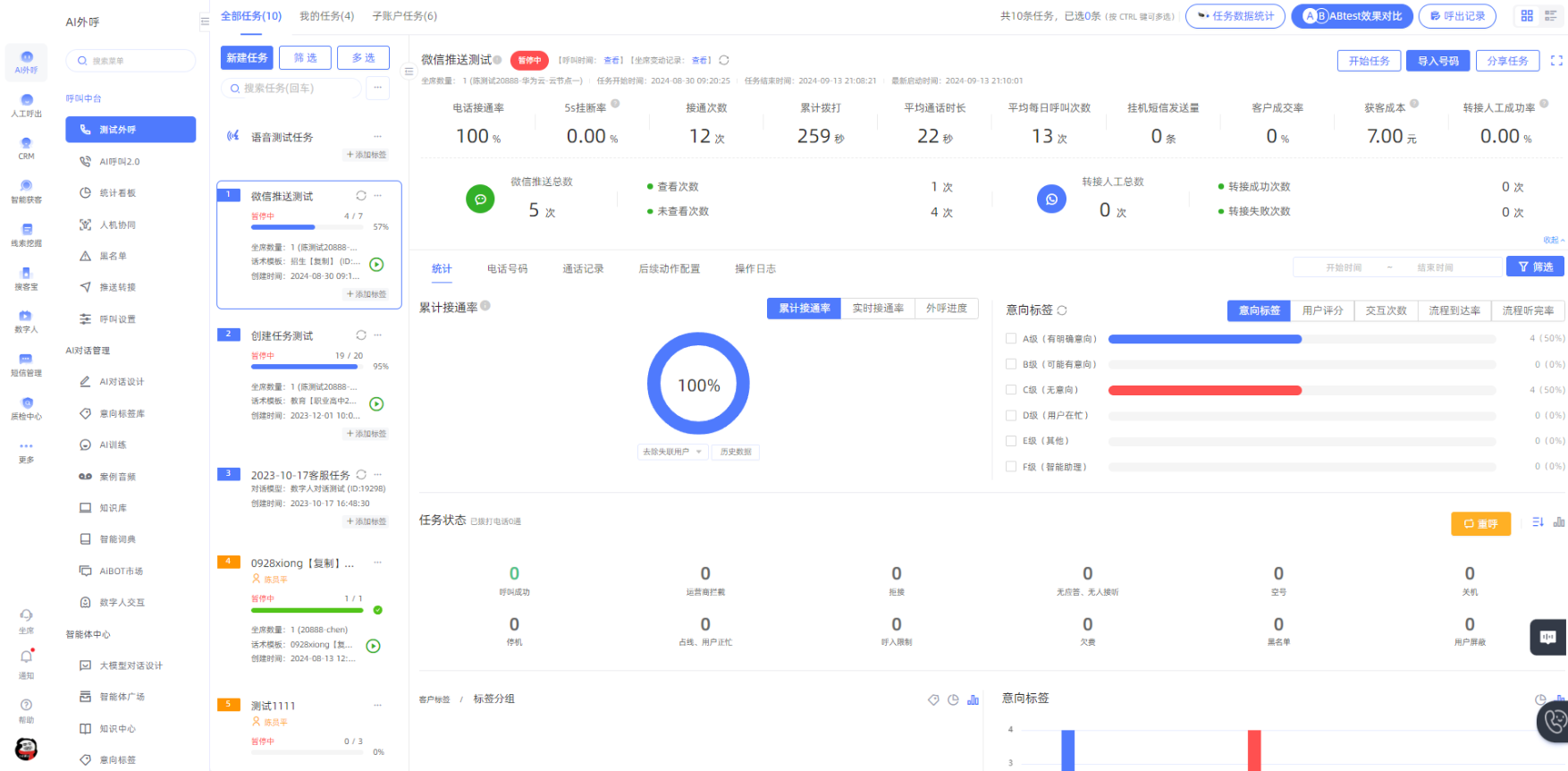Refresh the 意向标签 panel
Screen dimensions: 1568x771
(1062, 310)
